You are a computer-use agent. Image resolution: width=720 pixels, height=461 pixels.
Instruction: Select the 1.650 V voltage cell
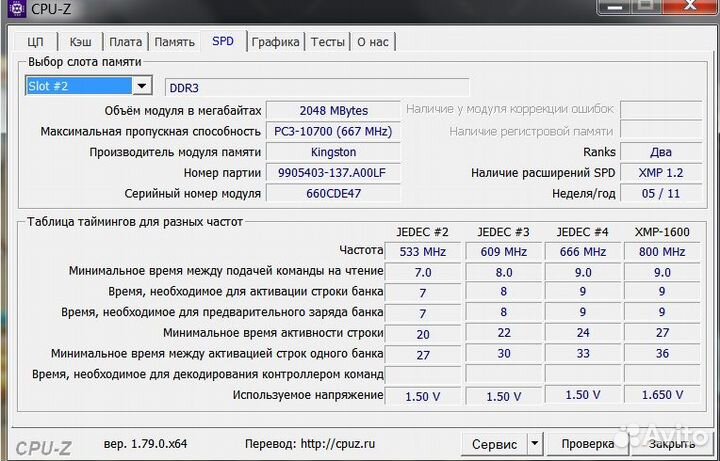[662, 394]
